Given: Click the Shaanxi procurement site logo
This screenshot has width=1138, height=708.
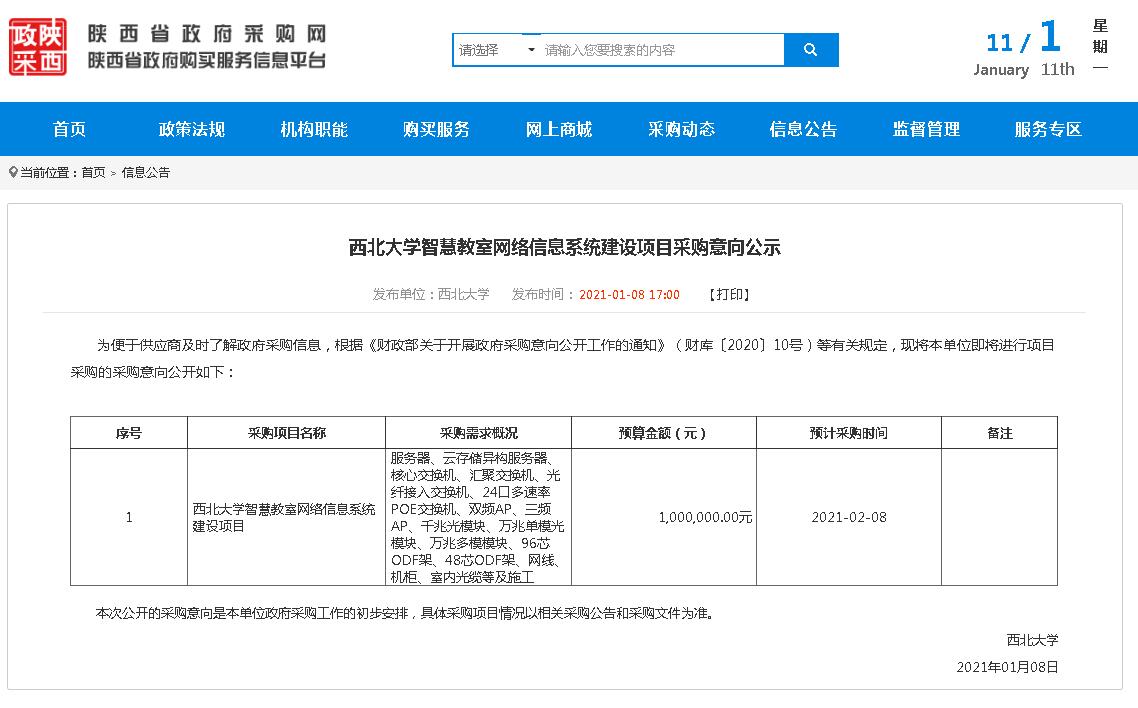Looking at the screenshot, I should pyautogui.click(x=38, y=47).
